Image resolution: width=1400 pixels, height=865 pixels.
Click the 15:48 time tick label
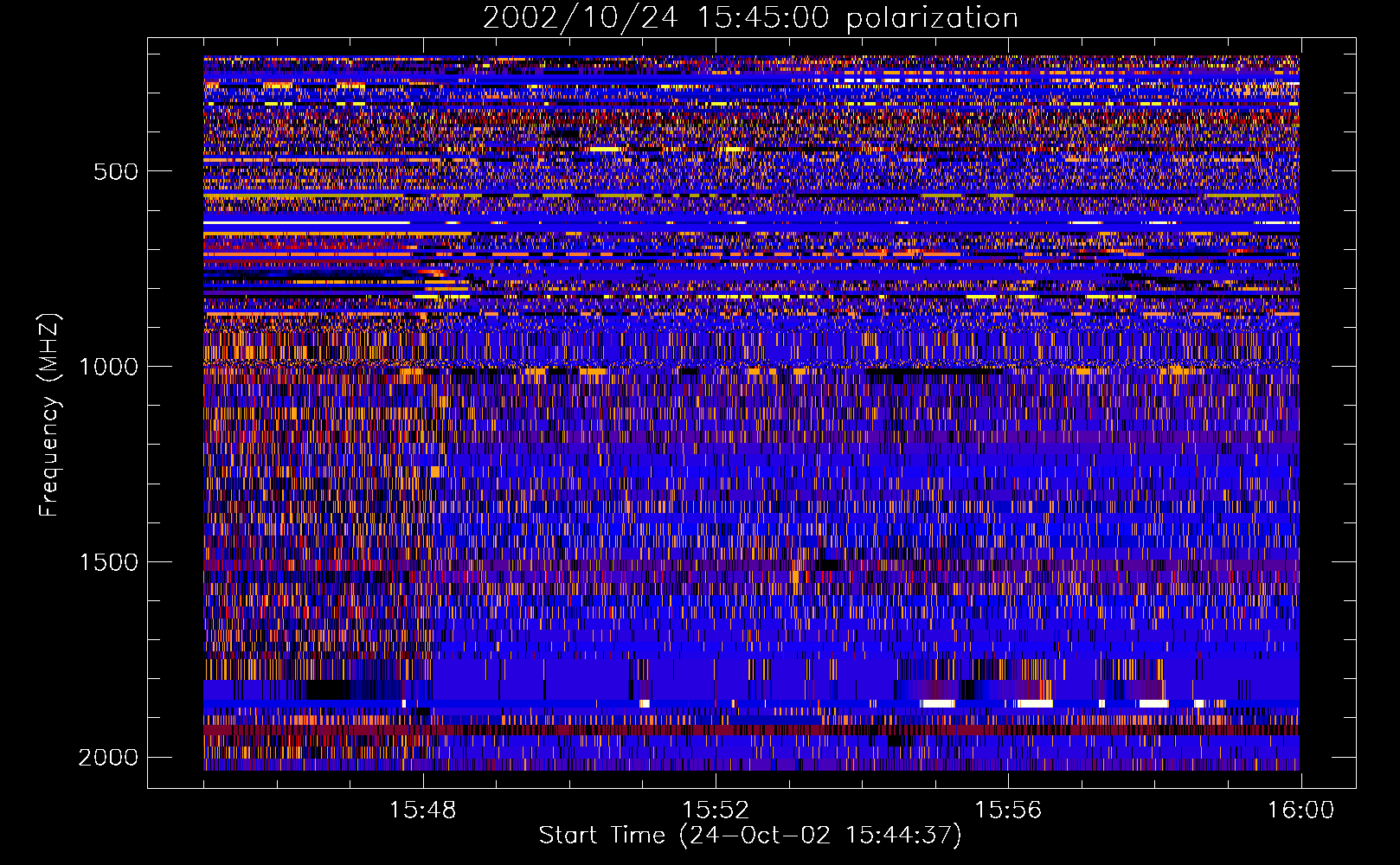tap(422, 811)
